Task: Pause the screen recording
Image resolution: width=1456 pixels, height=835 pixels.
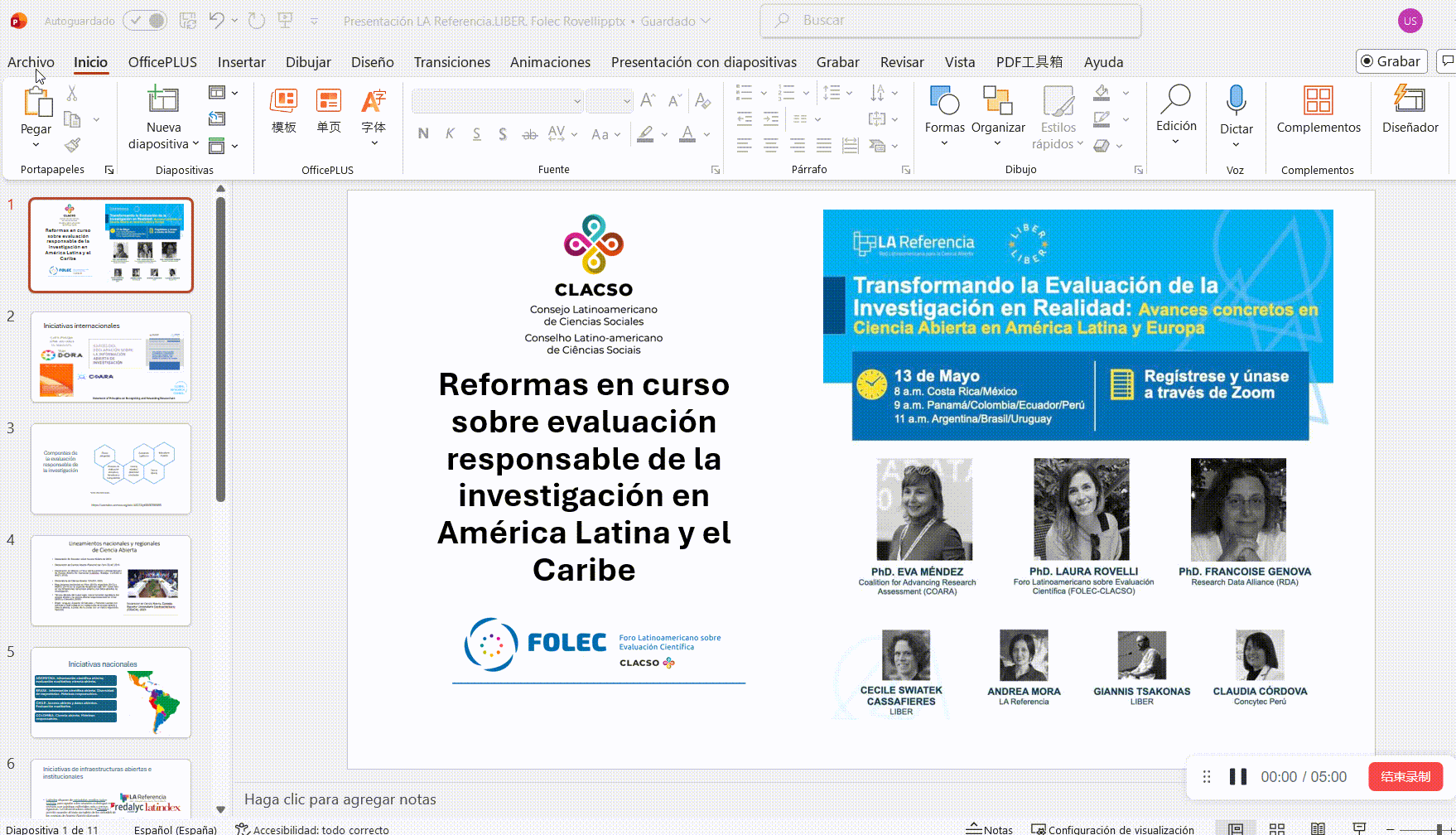Action: 1238,777
